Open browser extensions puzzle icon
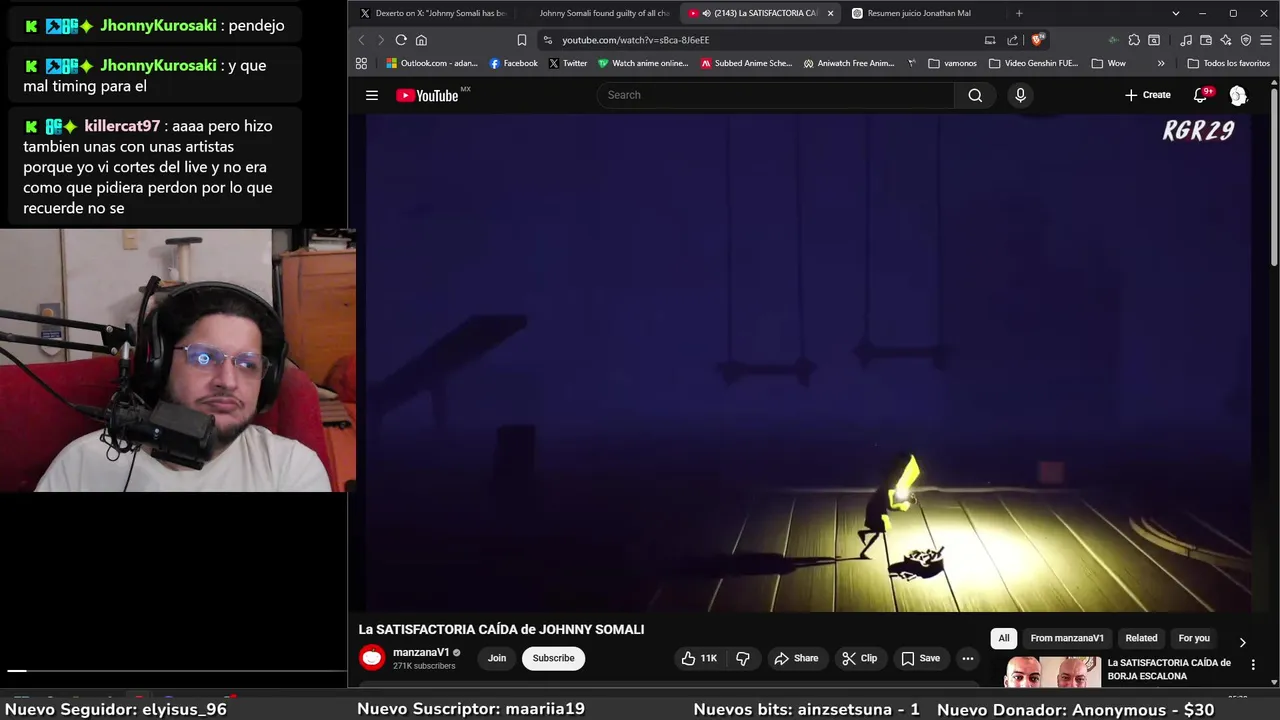 (x=1134, y=40)
